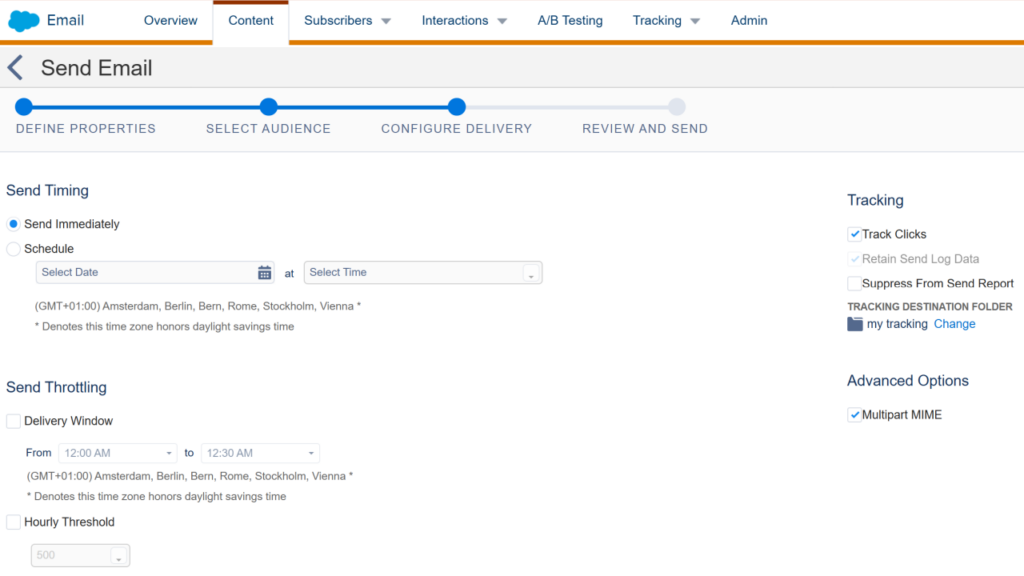This screenshot has height=576, width=1024.
Task: Enable the Delivery Window checkbox
Action: click(x=13, y=421)
